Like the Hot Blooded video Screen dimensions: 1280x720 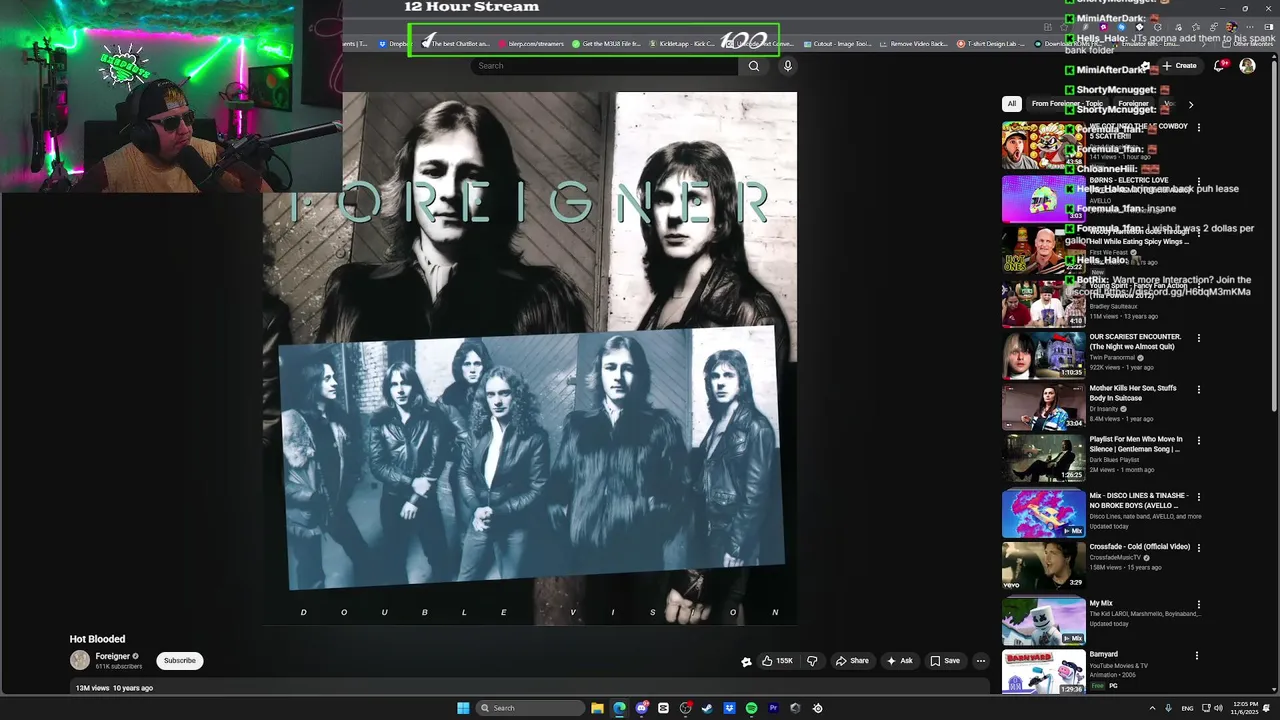pos(777,661)
